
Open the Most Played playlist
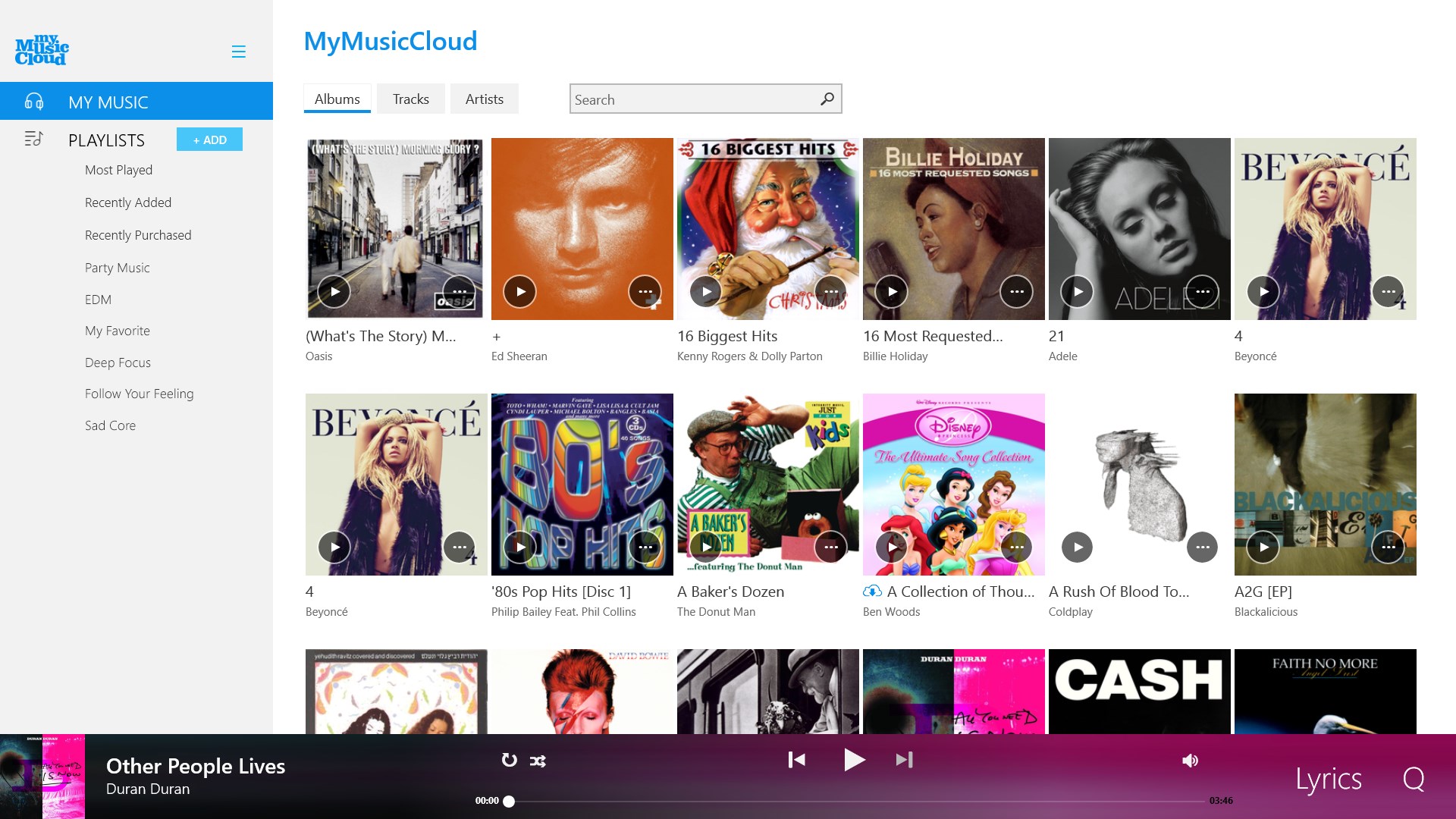(118, 170)
